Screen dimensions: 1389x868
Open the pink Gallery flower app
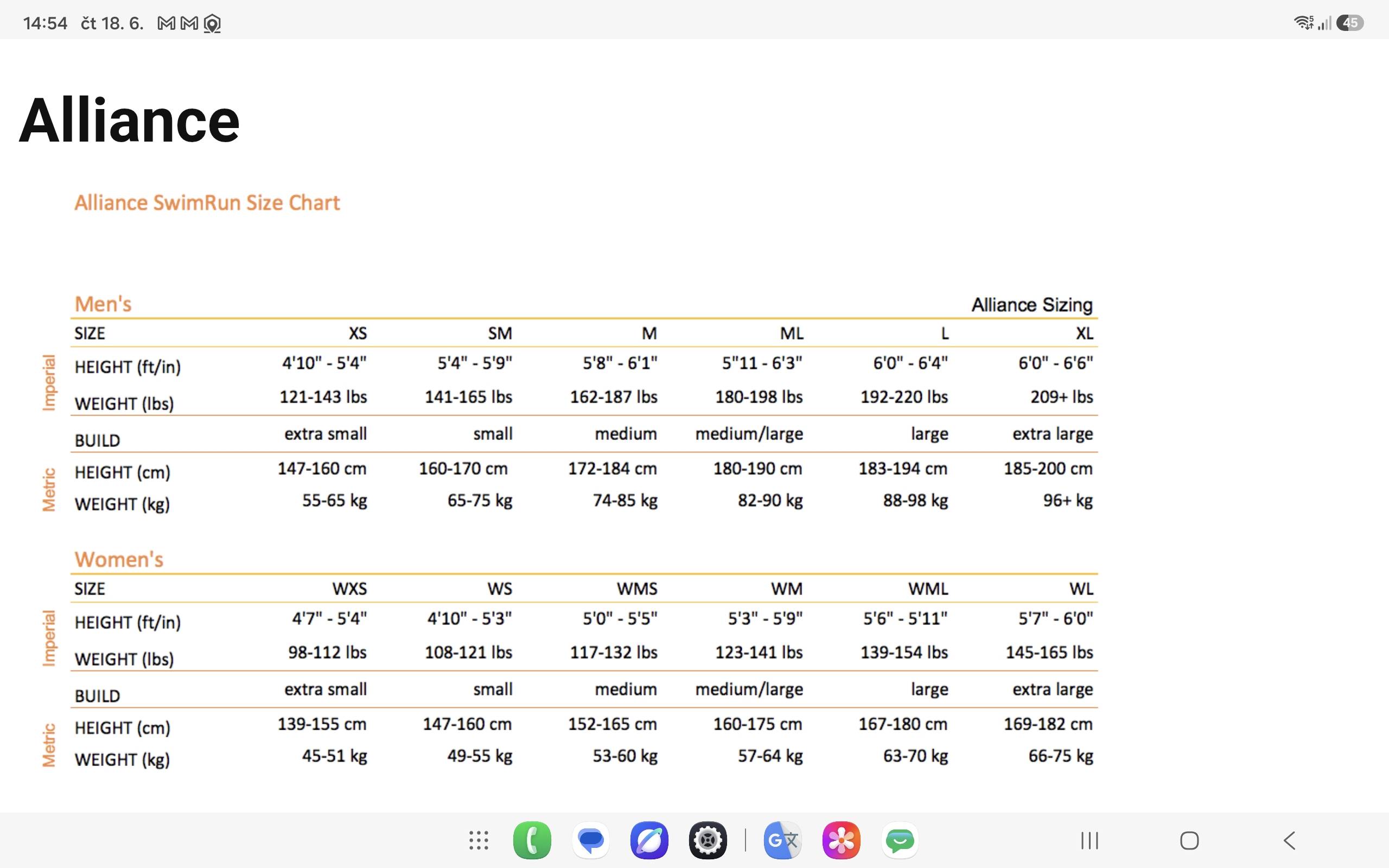click(842, 840)
